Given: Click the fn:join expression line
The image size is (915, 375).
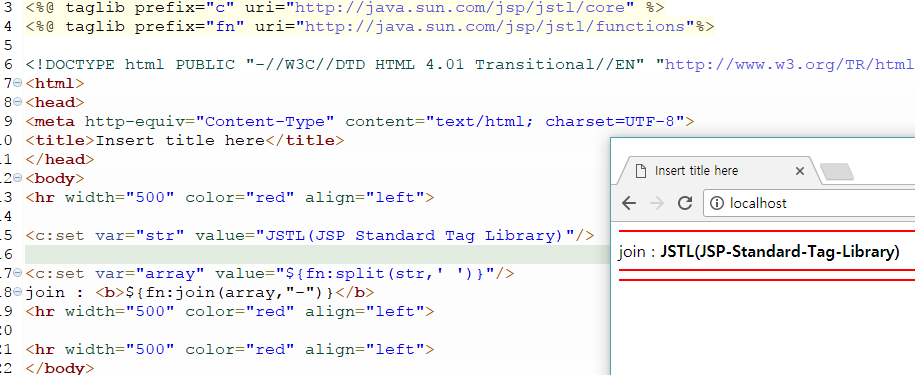Looking at the screenshot, I should (x=200, y=292).
